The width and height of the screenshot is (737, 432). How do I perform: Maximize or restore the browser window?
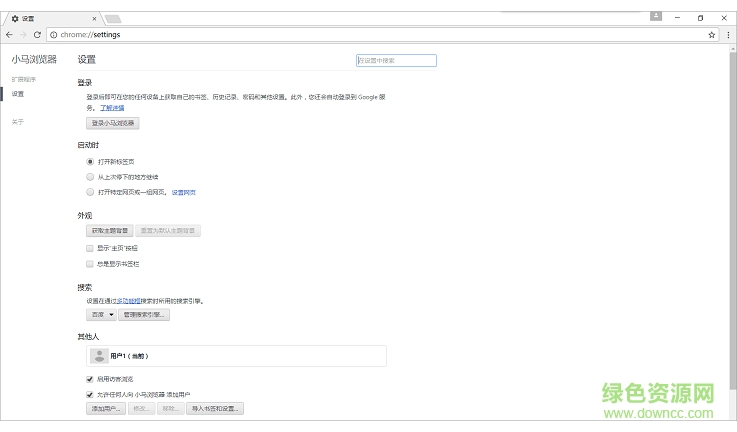(700, 18)
